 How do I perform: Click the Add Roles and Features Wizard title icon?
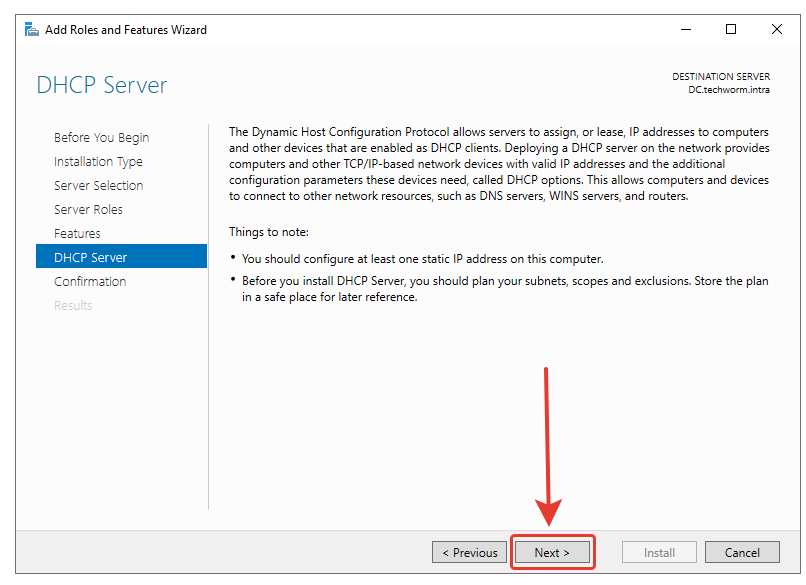pyautogui.click(x=32, y=29)
